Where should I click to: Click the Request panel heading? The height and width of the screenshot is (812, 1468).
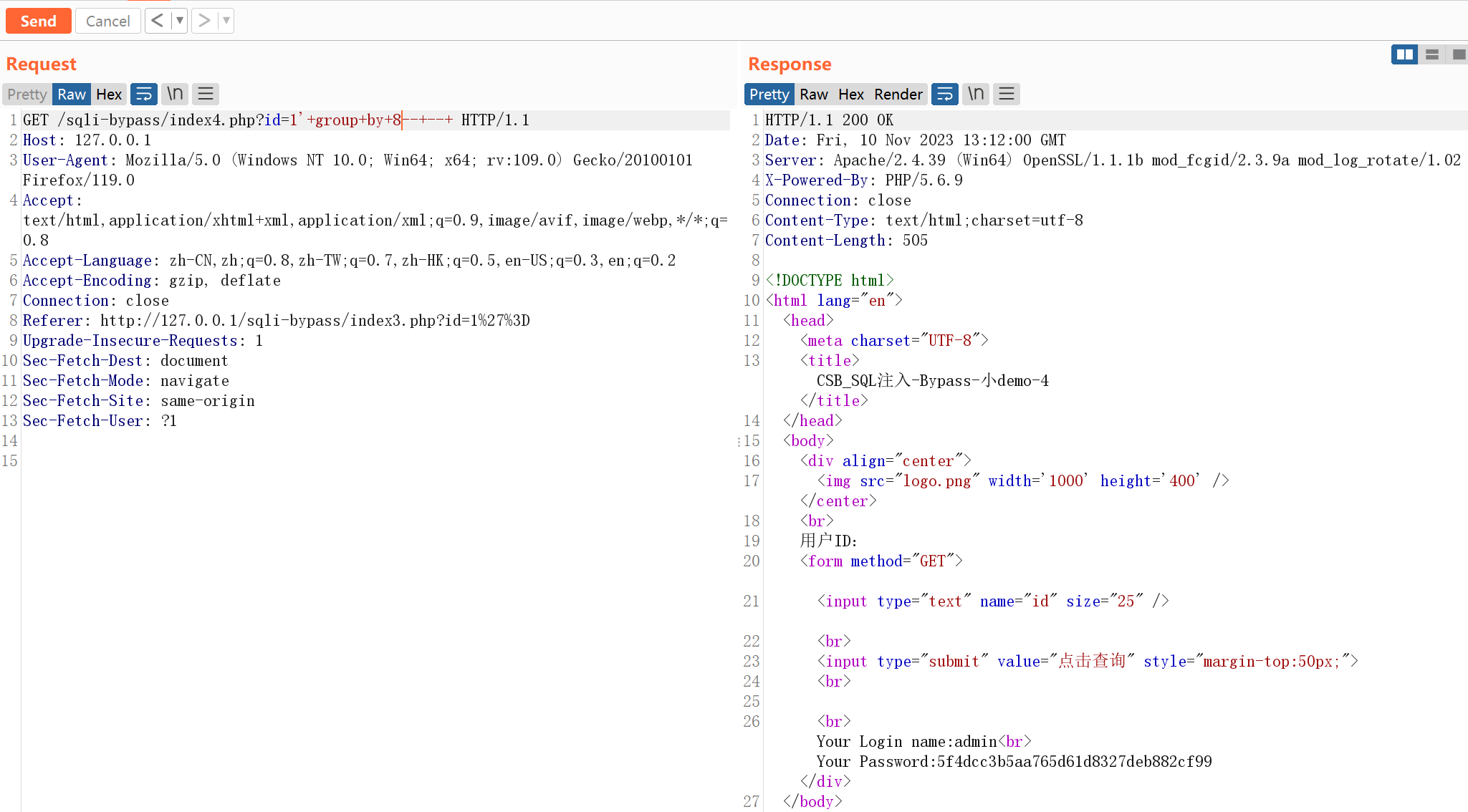pyautogui.click(x=41, y=64)
